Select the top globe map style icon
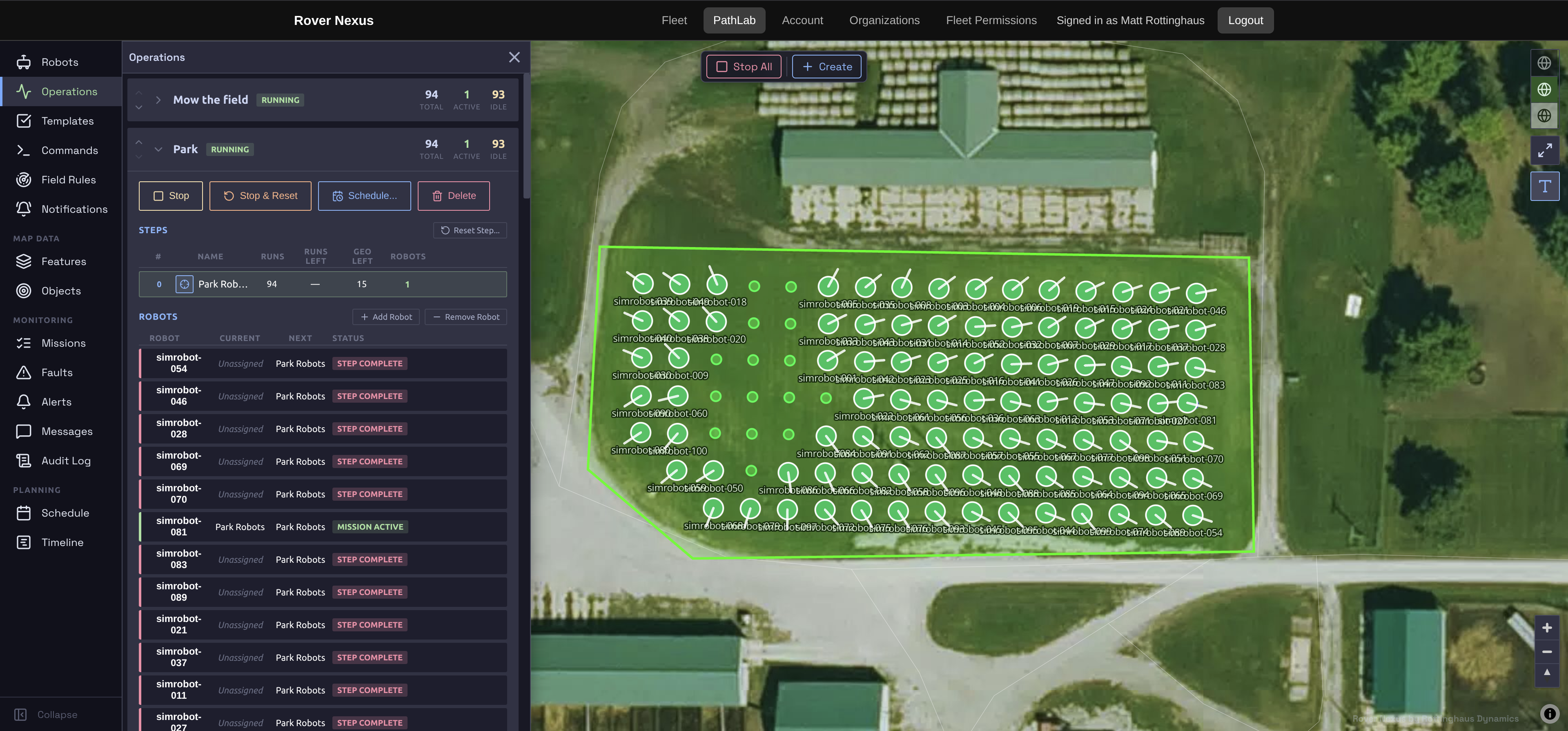The height and width of the screenshot is (731, 1568). coord(1544,63)
